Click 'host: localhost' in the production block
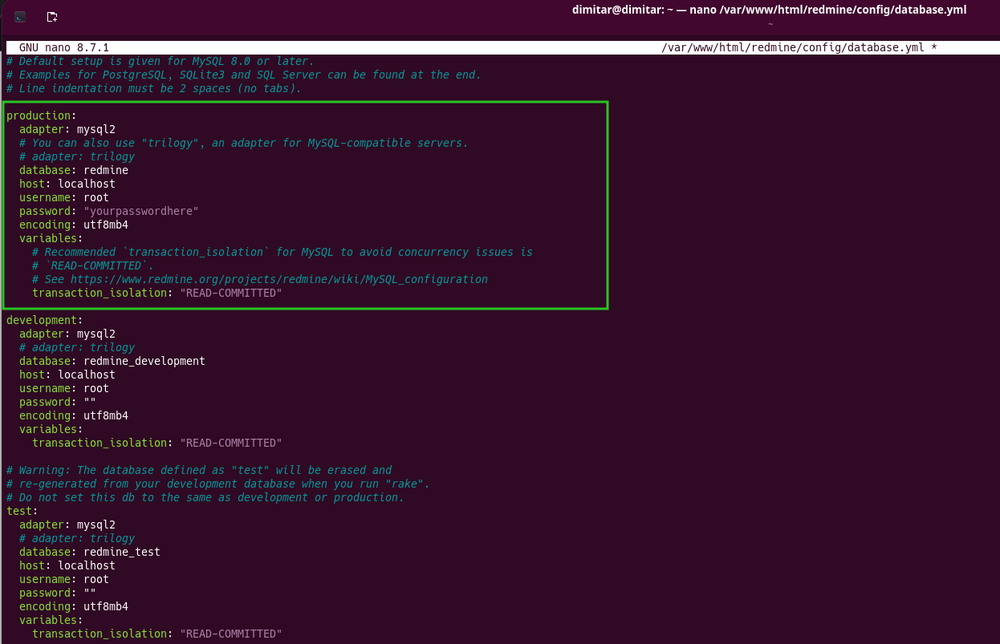The height and width of the screenshot is (644, 1000). click(67, 184)
